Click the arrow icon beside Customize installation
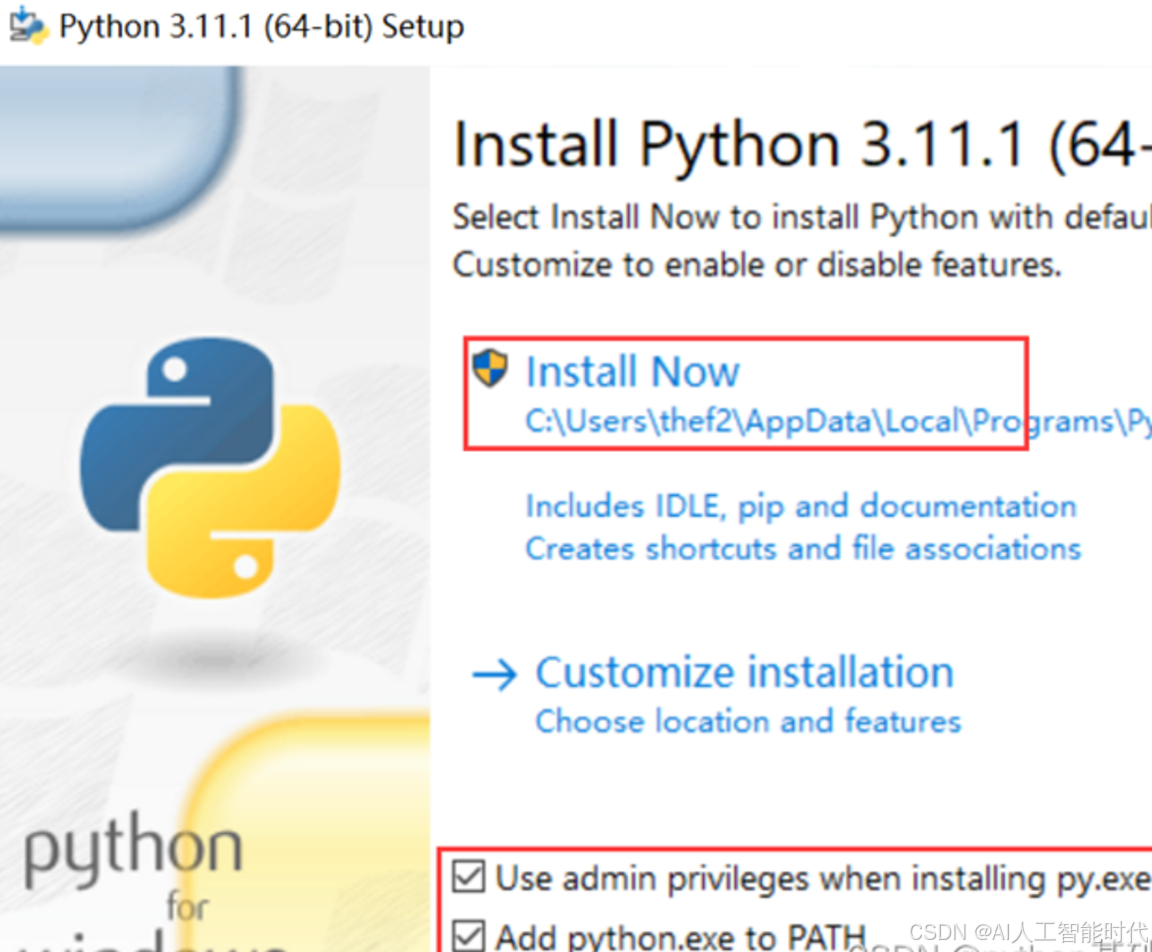Viewport: 1152px width, 952px height. 494,674
